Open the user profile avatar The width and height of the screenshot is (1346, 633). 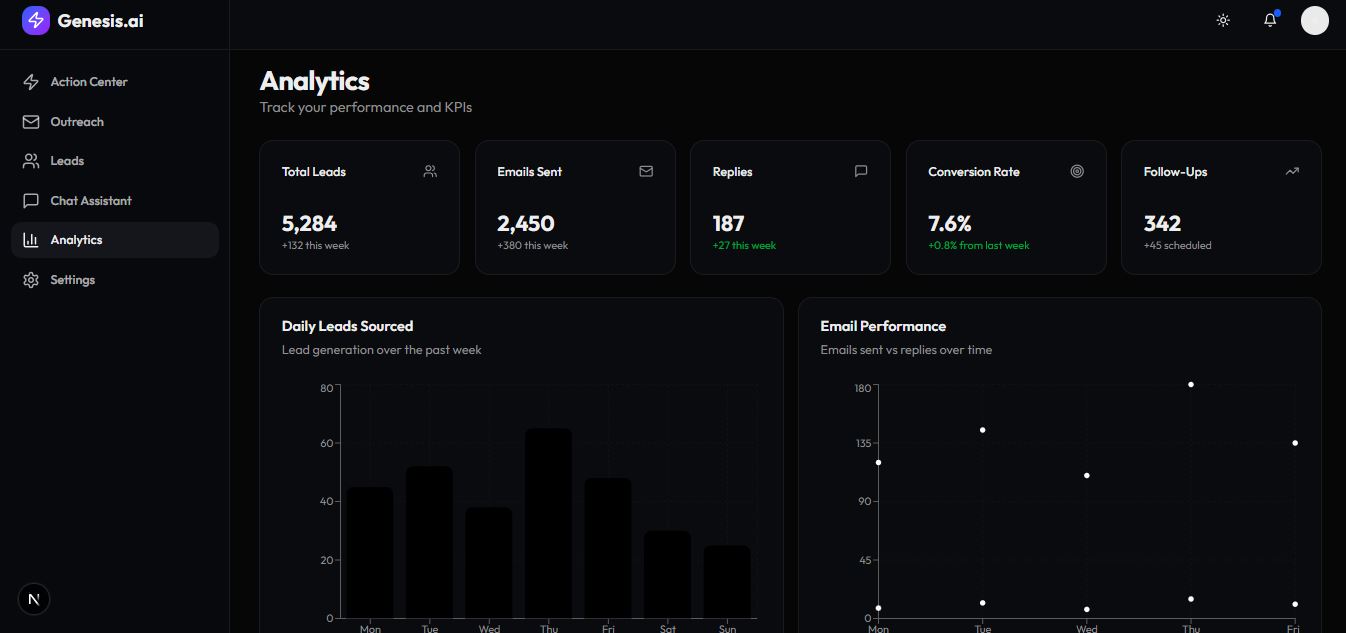(x=1314, y=20)
